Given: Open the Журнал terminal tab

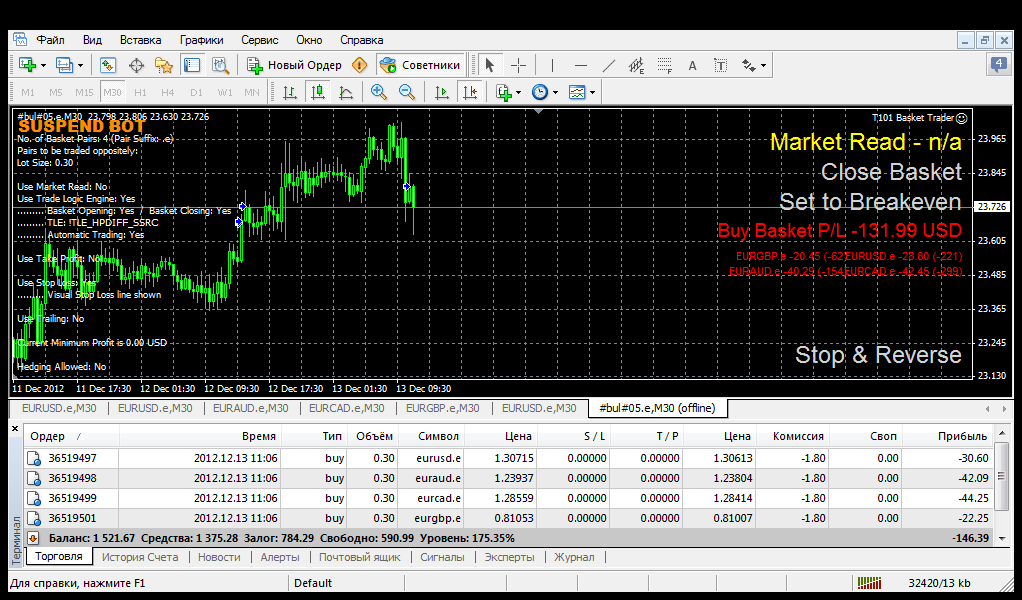Looking at the screenshot, I should 574,557.
